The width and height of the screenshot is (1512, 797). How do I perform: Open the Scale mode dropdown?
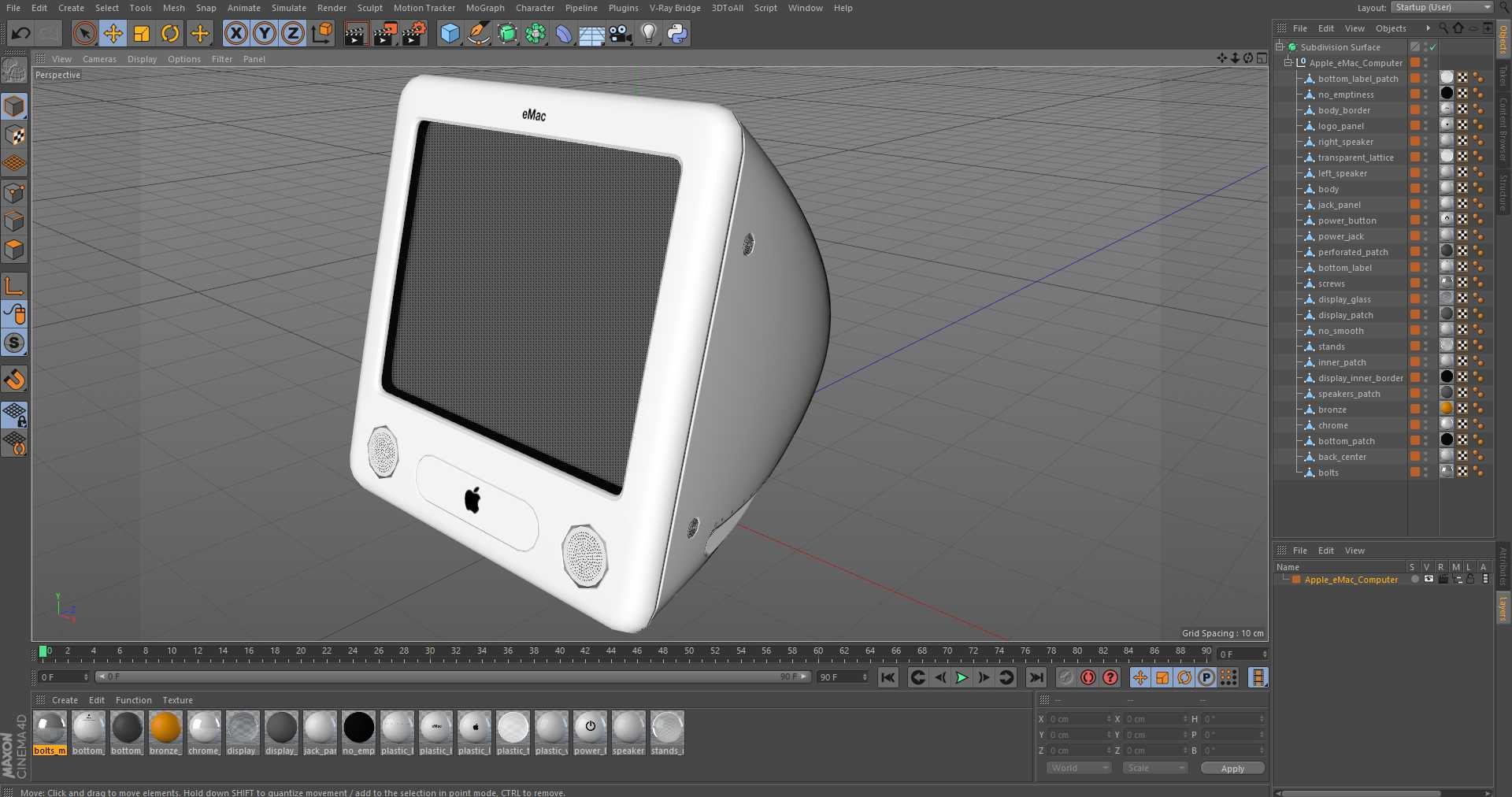[1154, 768]
